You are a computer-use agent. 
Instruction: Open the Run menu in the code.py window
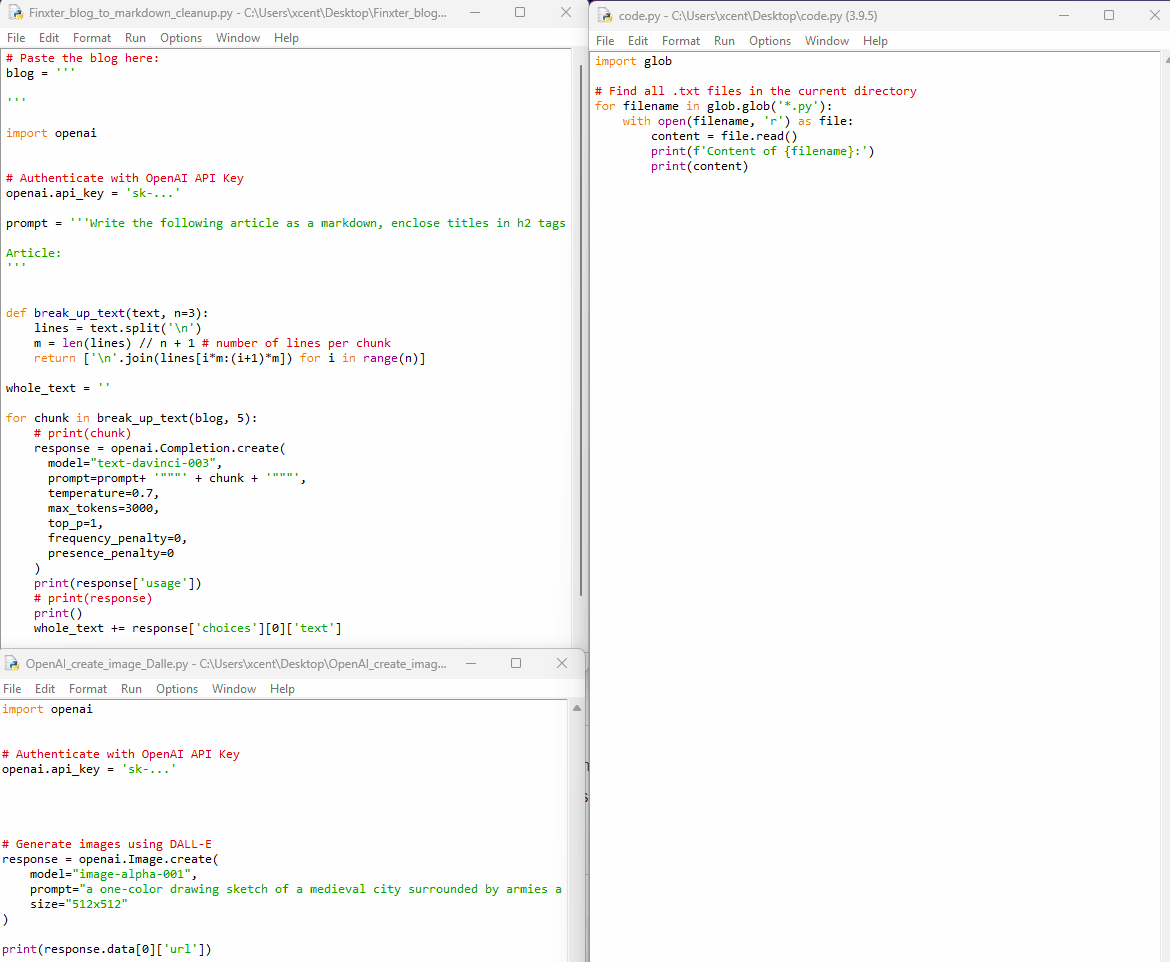click(724, 40)
